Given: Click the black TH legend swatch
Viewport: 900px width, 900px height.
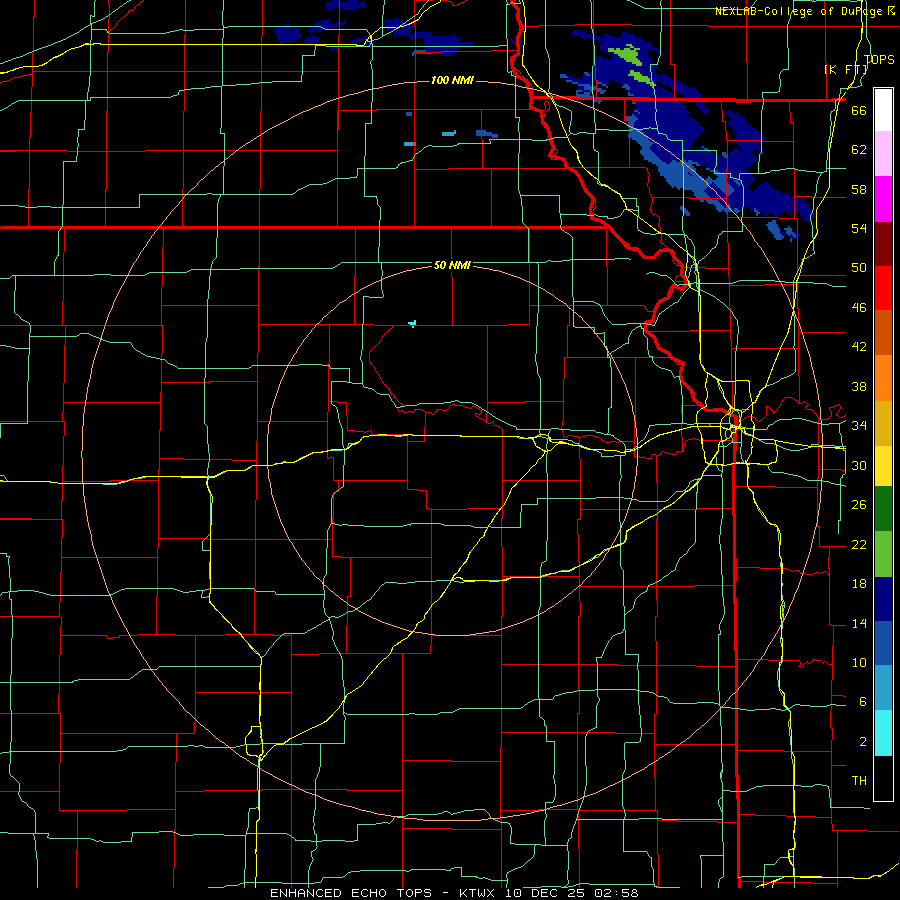Looking at the screenshot, I should [883, 778].
